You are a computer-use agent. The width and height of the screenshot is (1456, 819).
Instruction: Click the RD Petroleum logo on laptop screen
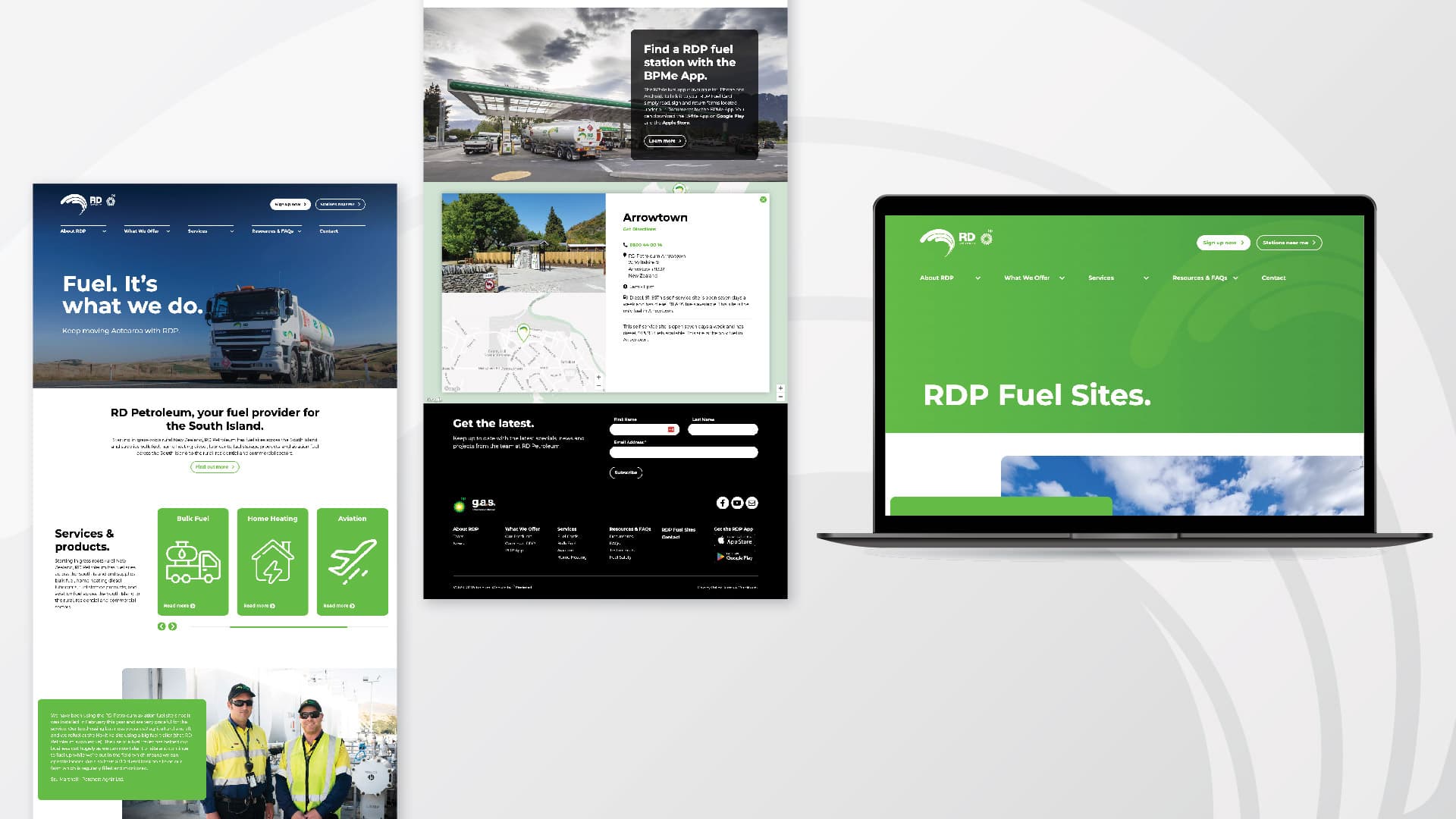pyautogui.click(x=955, y=242)
